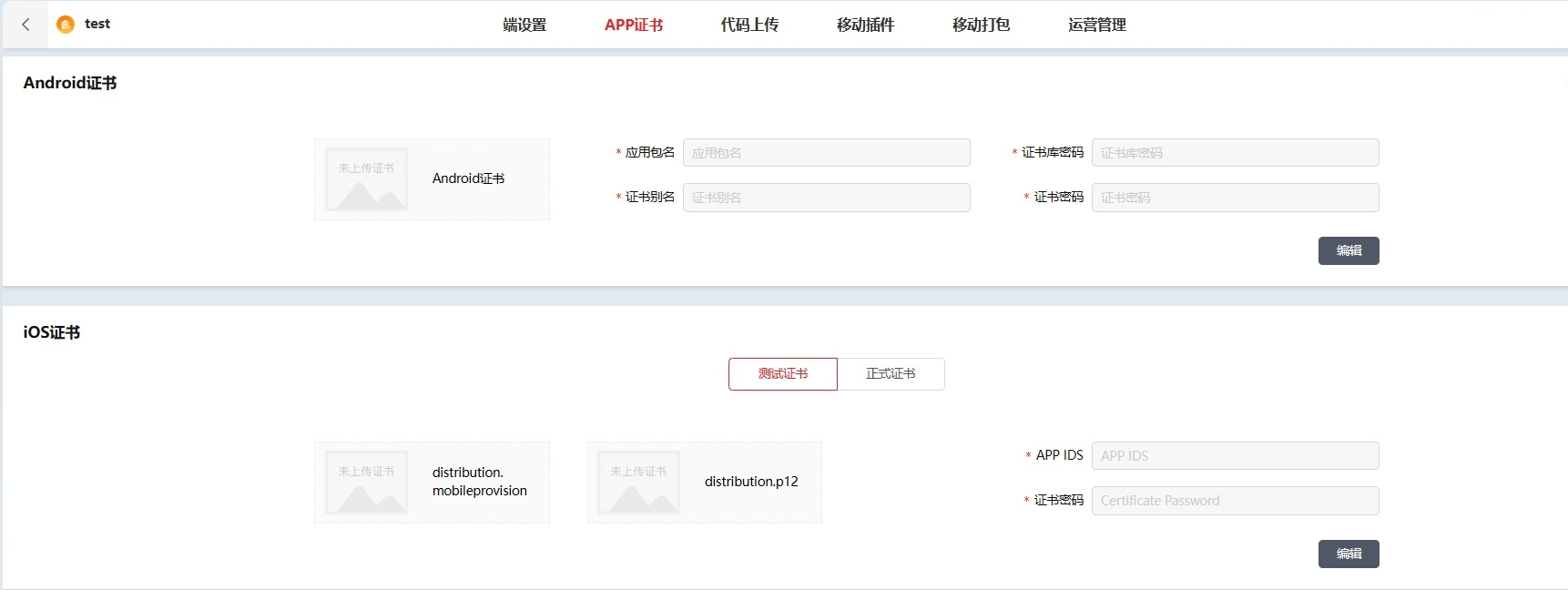Focus the APP IDS input field

pyautogui.click(x=1236, y=456)
